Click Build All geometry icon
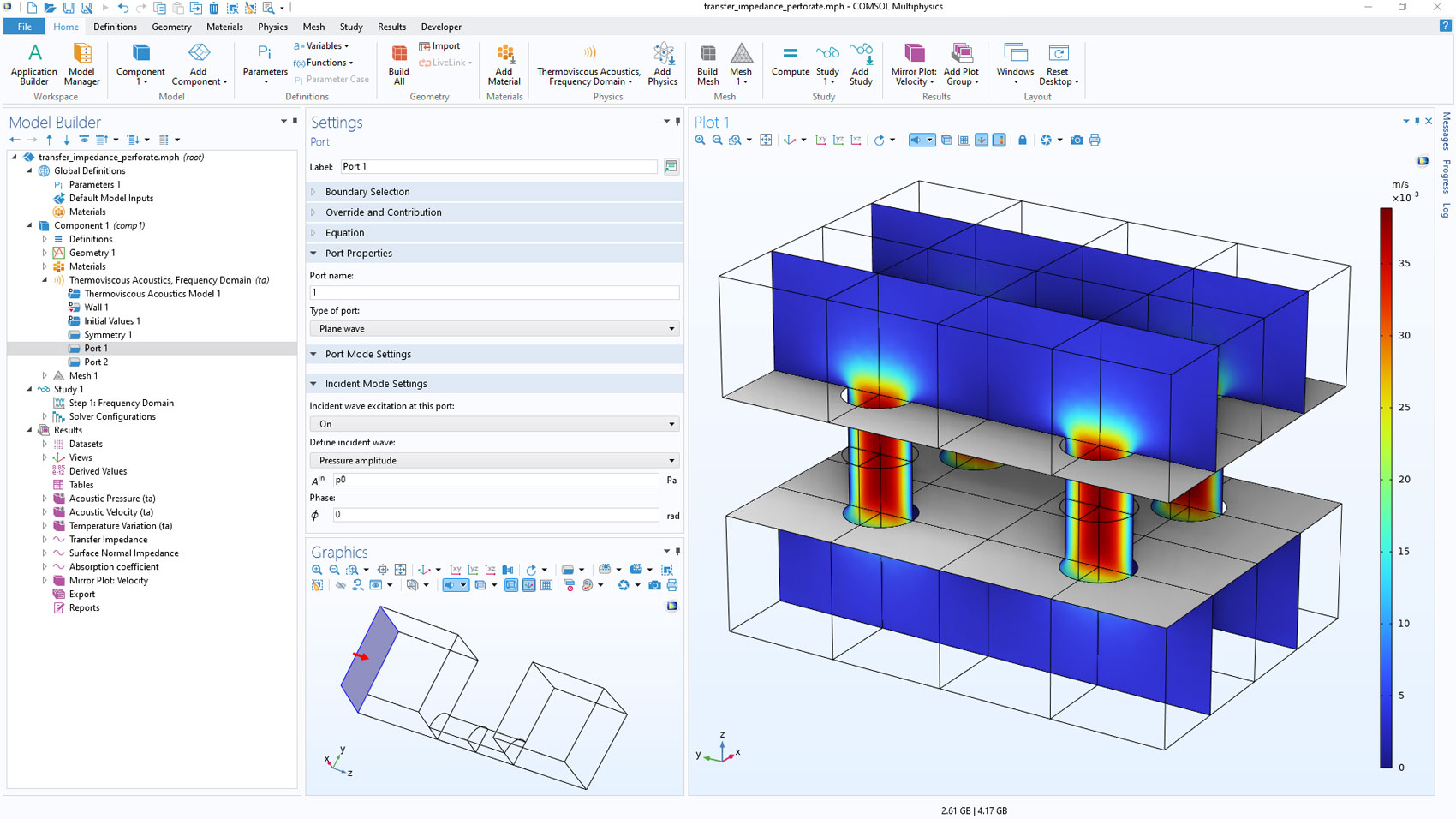Screen dimensions: 1456x819 [399, 64]
